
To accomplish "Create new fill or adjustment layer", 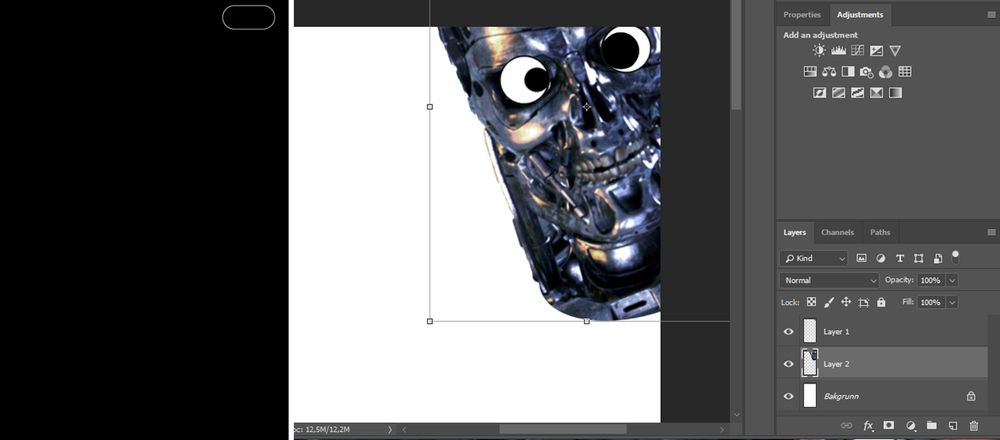I will 911,425.
